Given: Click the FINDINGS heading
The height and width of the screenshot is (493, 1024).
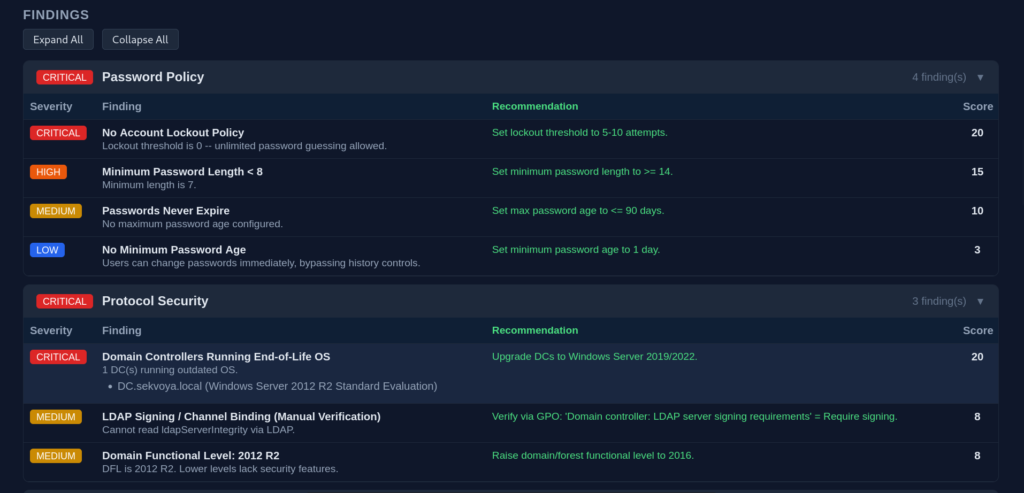Looking at the screenshot, I should tap(56, 15).
